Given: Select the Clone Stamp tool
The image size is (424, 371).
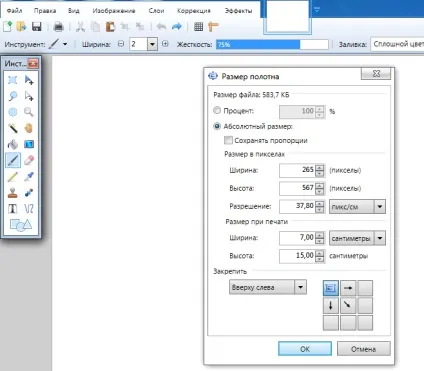Looking at the screenshot, I should [13, 193].
